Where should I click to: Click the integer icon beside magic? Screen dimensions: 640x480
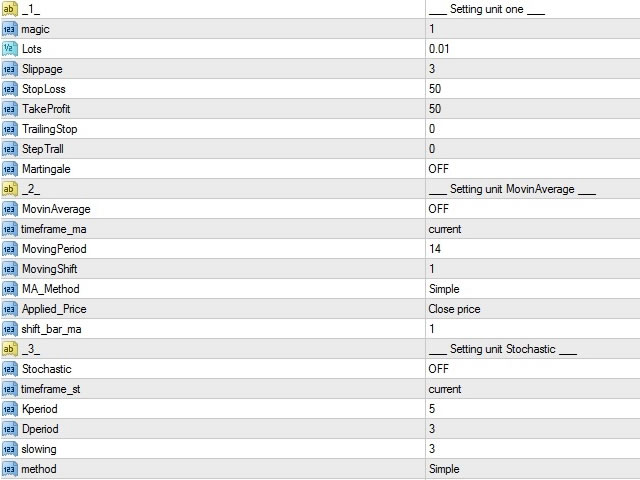[10, 29]
